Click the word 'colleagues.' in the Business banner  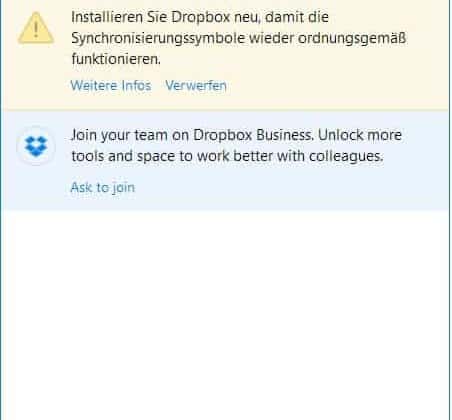point(346,156)
